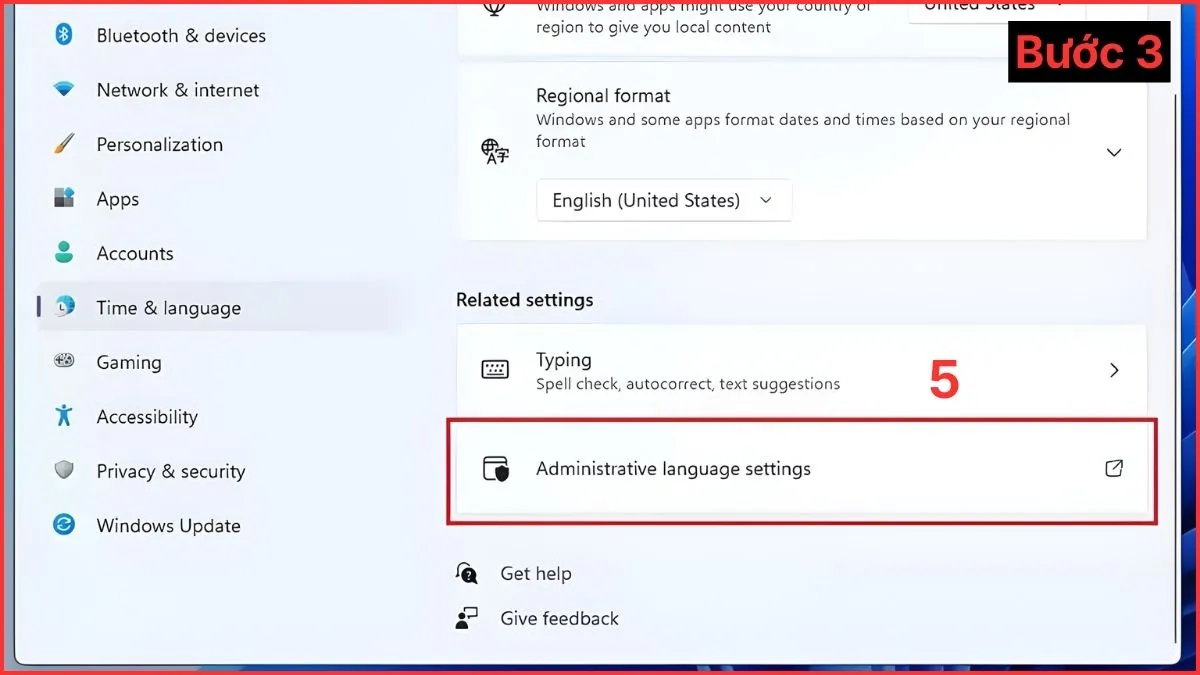The width and height of the screenshot is (1200, 675).
Task: Click the vertical scrollbar on the right
Action: [x=1176, y=300]
